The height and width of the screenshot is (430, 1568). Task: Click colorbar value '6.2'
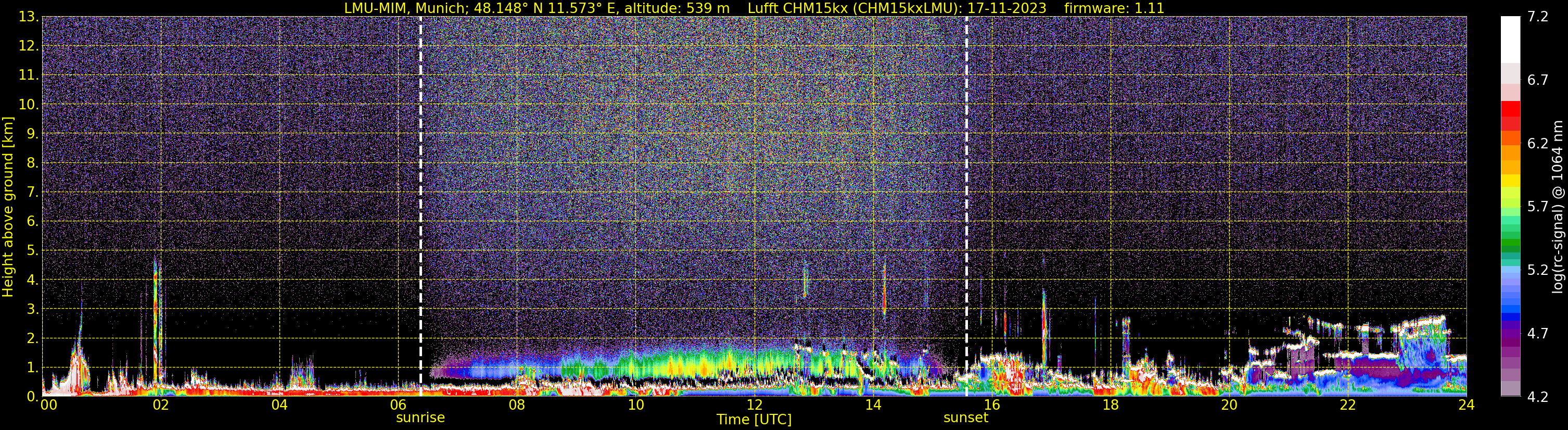(x=1538, y=144)
